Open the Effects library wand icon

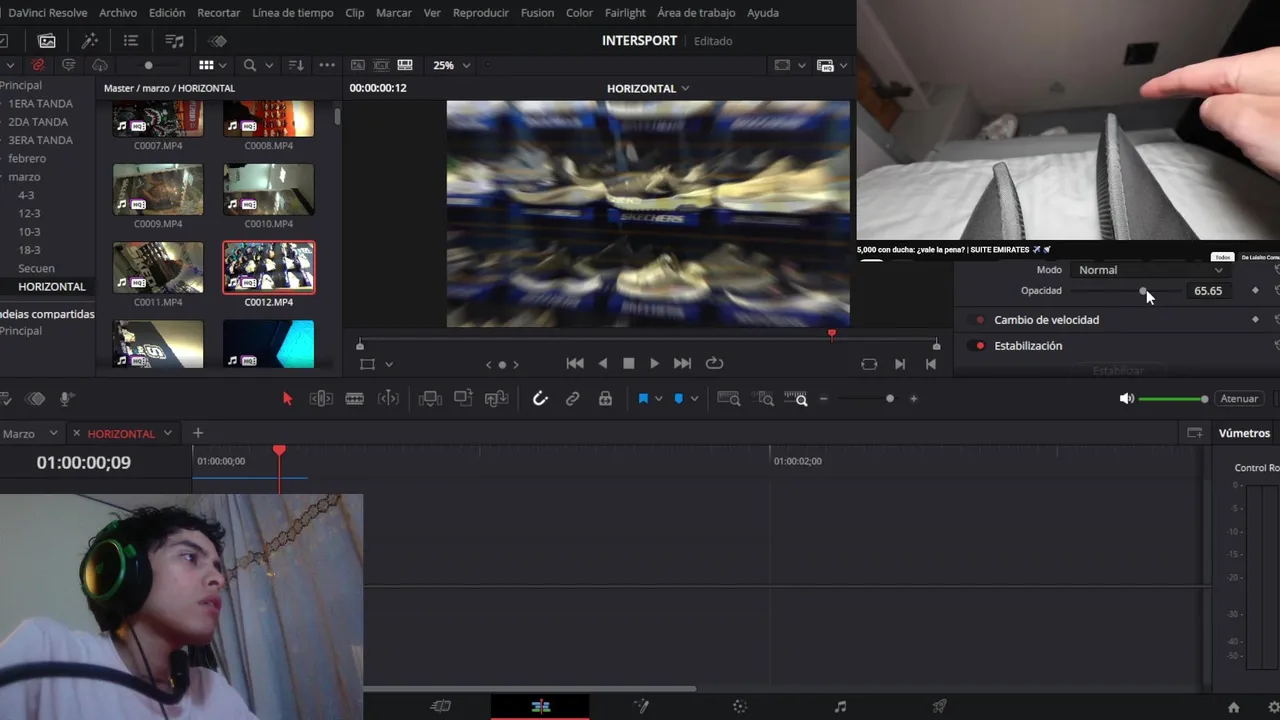click(x=89, y=41)
